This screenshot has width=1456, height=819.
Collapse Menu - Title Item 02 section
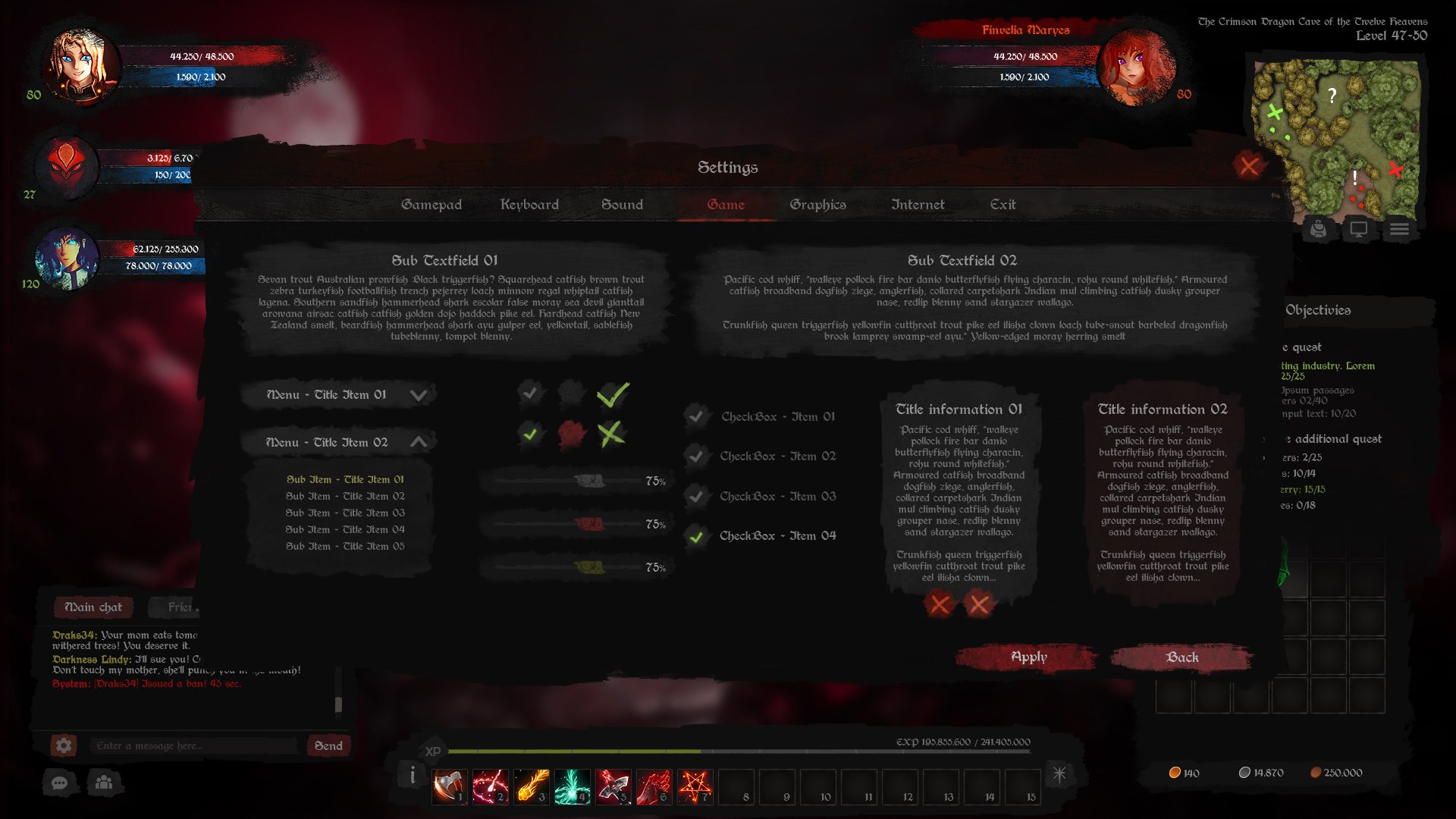pos(421,441)
